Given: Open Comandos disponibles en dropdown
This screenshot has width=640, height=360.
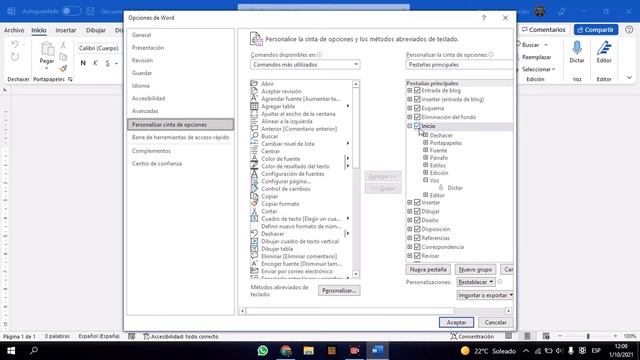Looking at the screenshot, I should tap(305, 64).
